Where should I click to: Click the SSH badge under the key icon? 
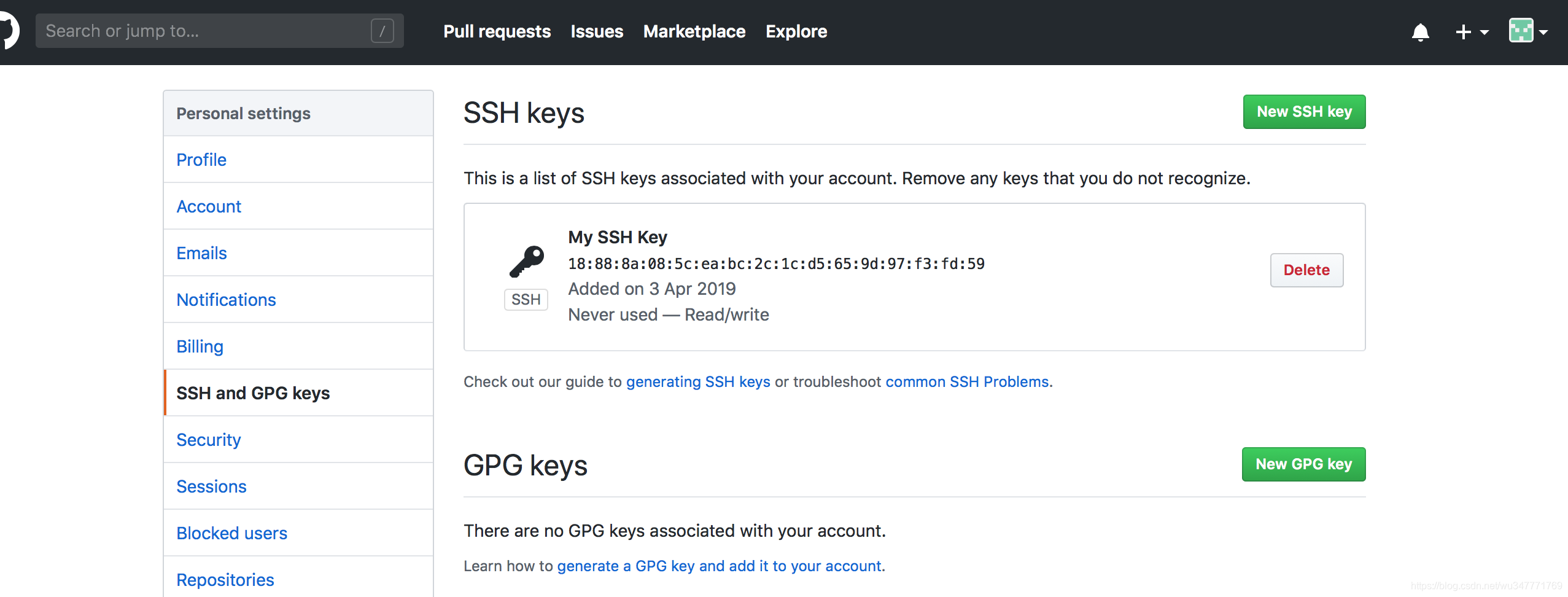pos(526,299)
